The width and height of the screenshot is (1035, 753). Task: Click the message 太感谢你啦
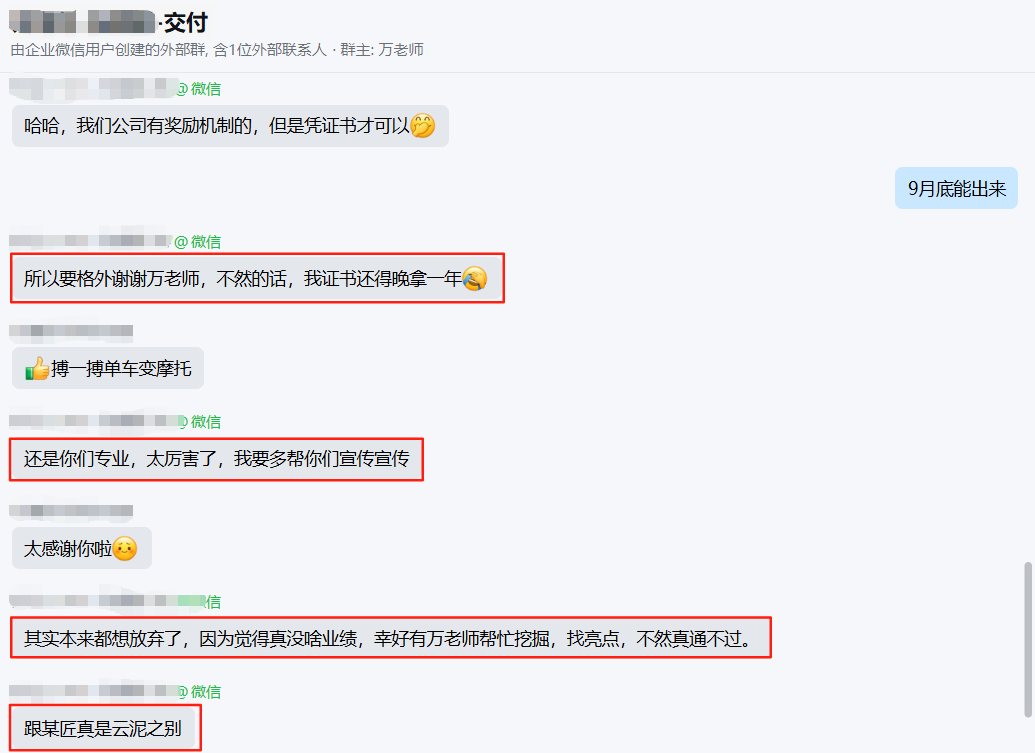click(x=82, y=548)
